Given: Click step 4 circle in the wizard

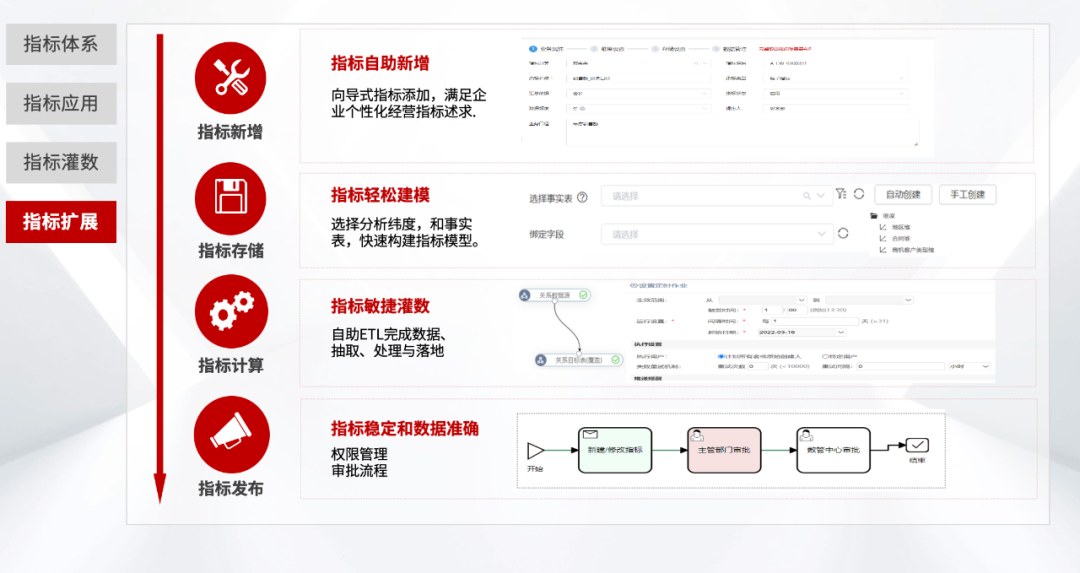Looking at the screenshot, I should coord(716,49).
